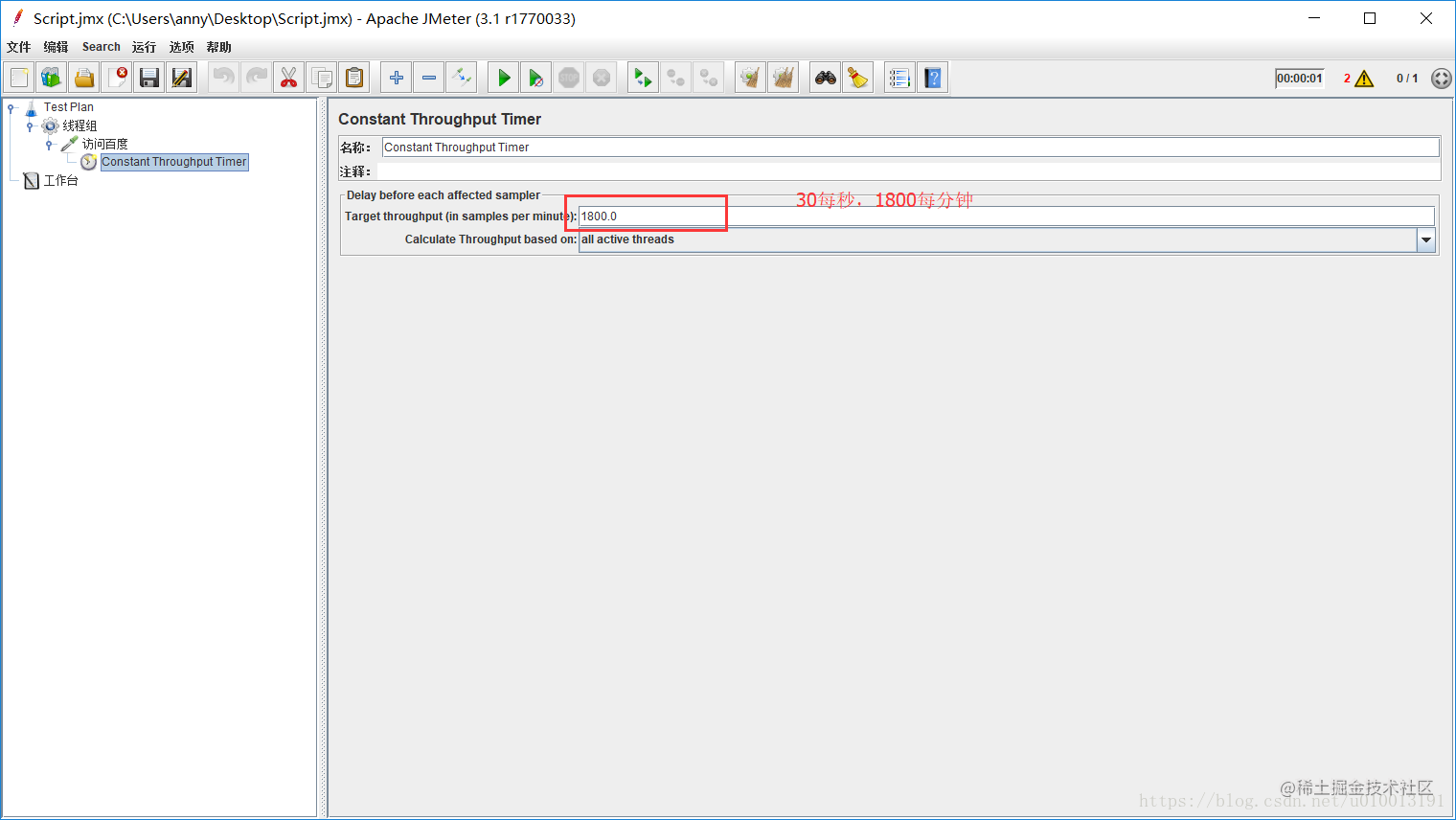Start the test with the green play icon
The height and width of the screenshot is (820, 1456).
pos(504,78)
